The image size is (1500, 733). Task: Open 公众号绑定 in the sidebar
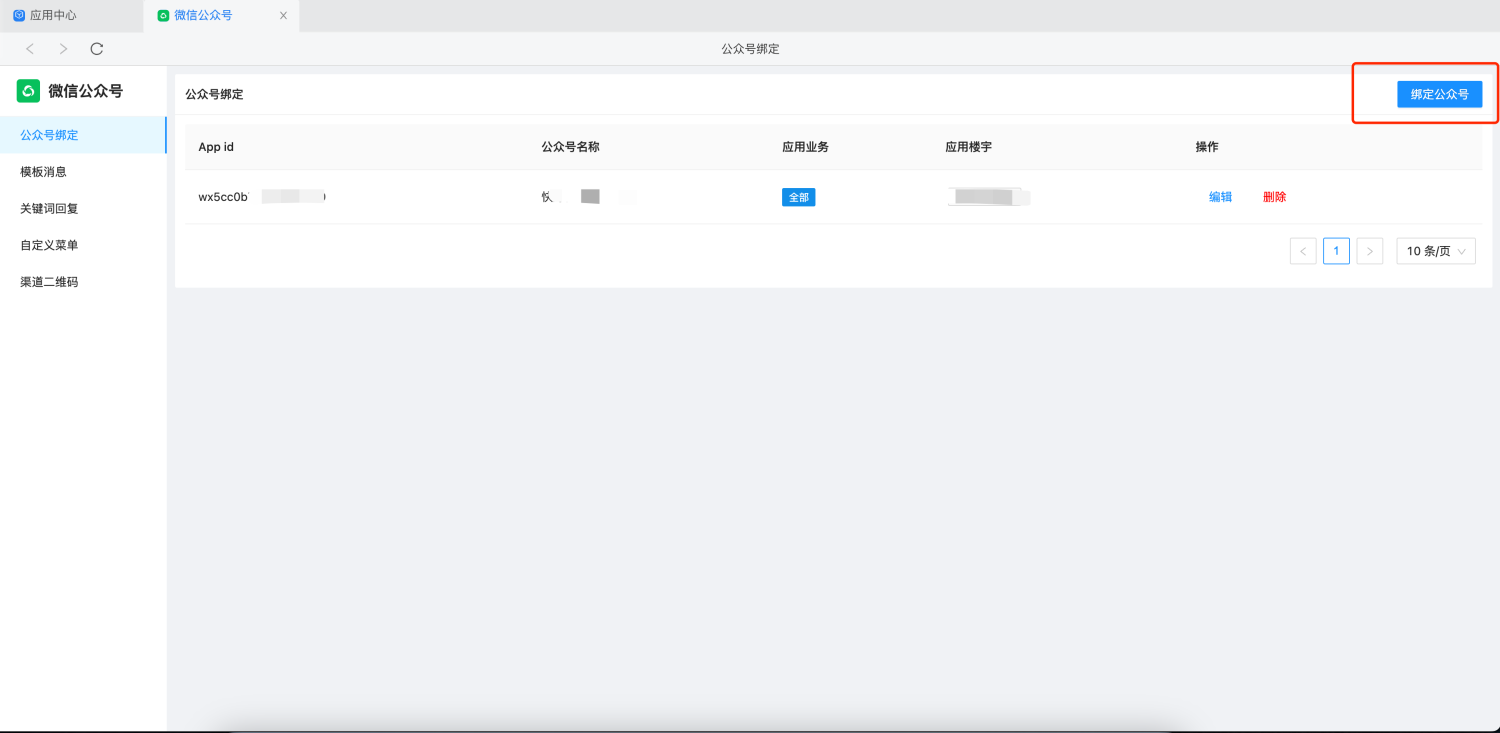pyautogui.click(x=49, y=135)
